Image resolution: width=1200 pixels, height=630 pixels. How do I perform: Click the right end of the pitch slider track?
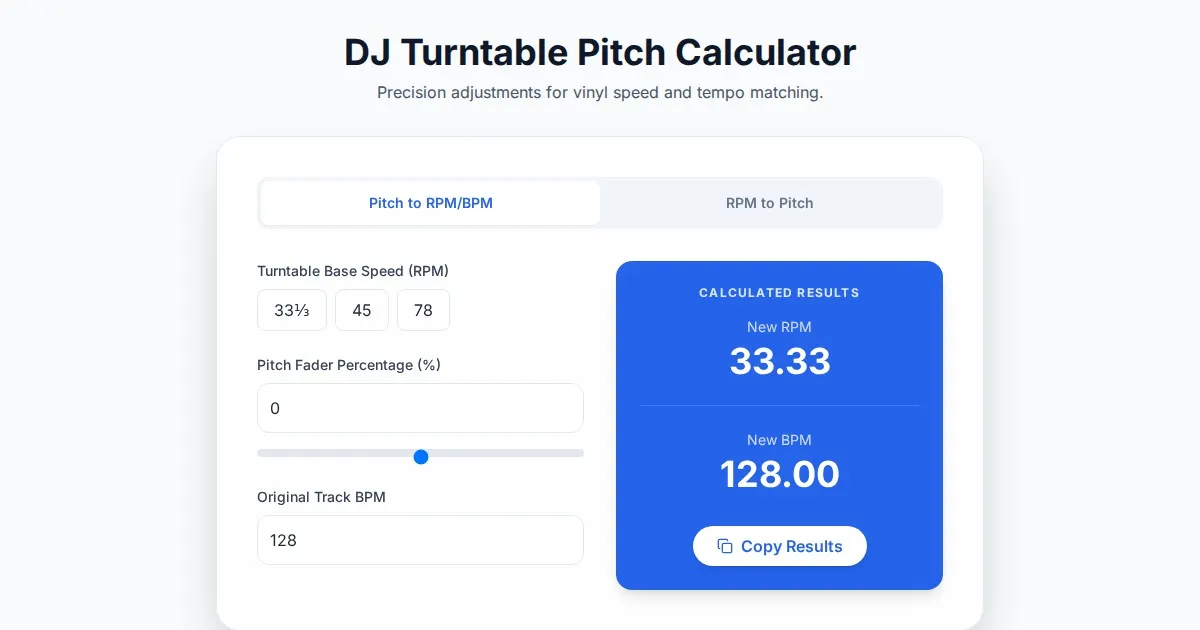[x=579, y=453]
